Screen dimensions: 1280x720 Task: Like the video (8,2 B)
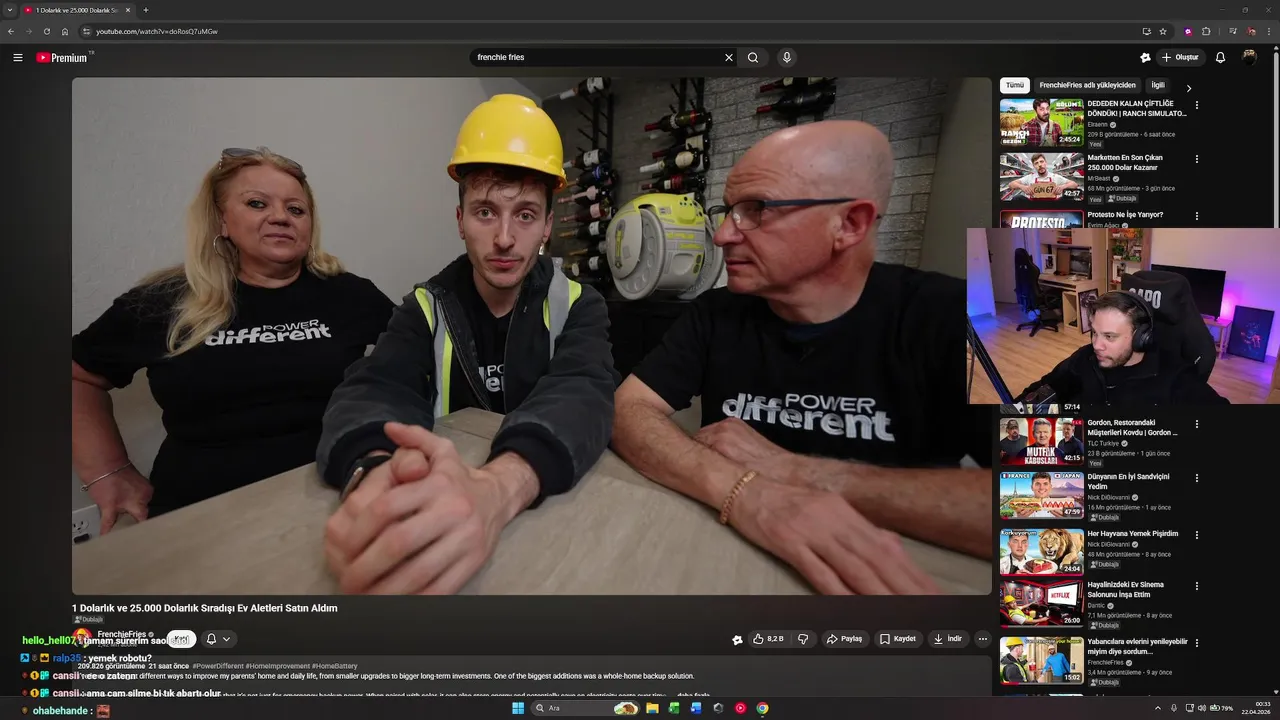pos(768,639)
